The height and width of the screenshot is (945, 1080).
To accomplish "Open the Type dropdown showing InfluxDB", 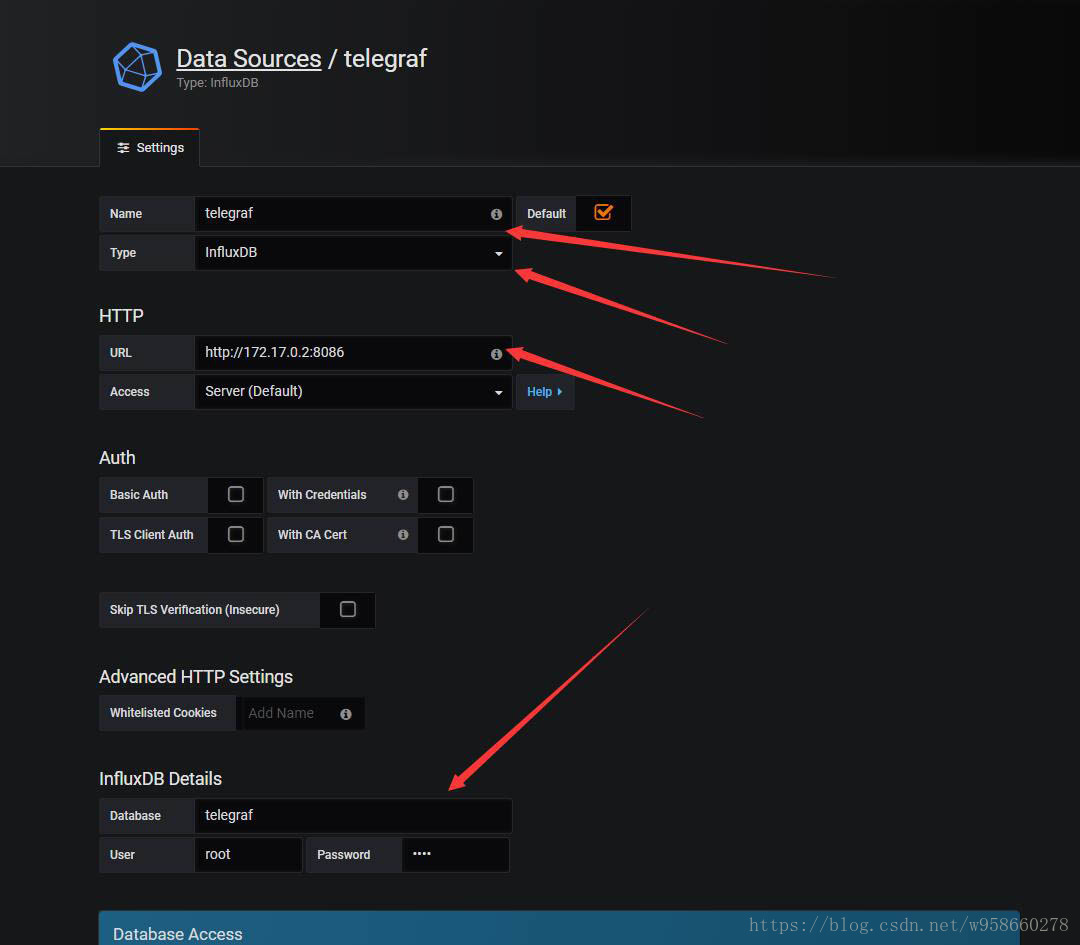I will coord(353,253).
